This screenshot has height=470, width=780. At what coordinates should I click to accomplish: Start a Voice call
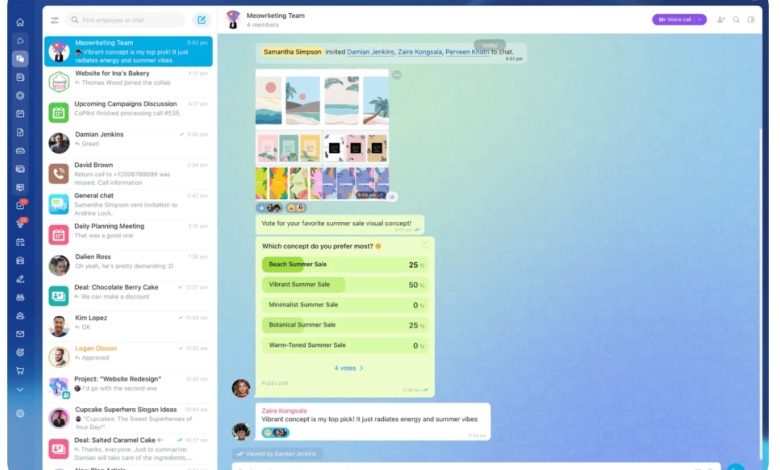pos(674,20)
